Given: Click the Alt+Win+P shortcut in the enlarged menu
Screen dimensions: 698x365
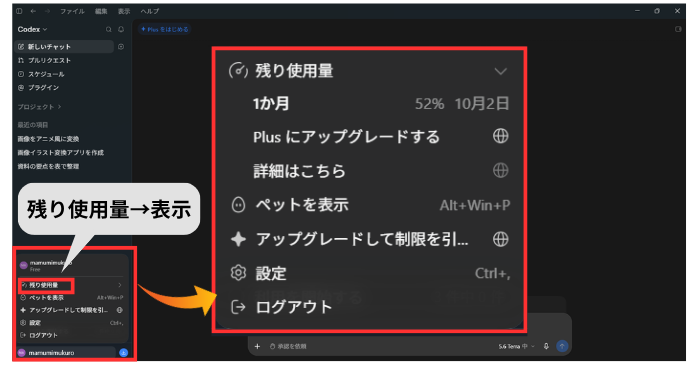Looking at the screenshot, I should 475,205.
